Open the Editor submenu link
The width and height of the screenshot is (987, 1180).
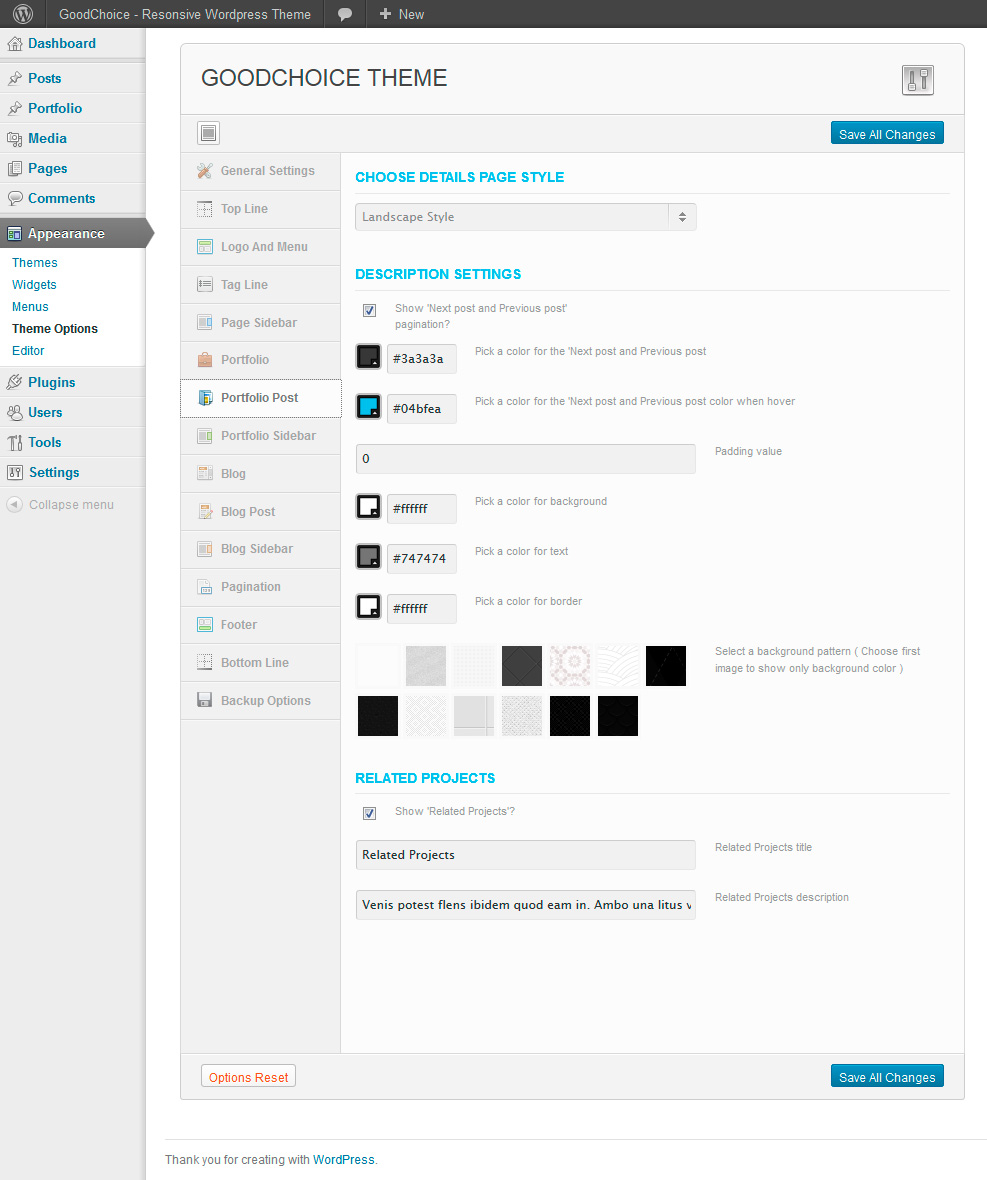[28, 351]
